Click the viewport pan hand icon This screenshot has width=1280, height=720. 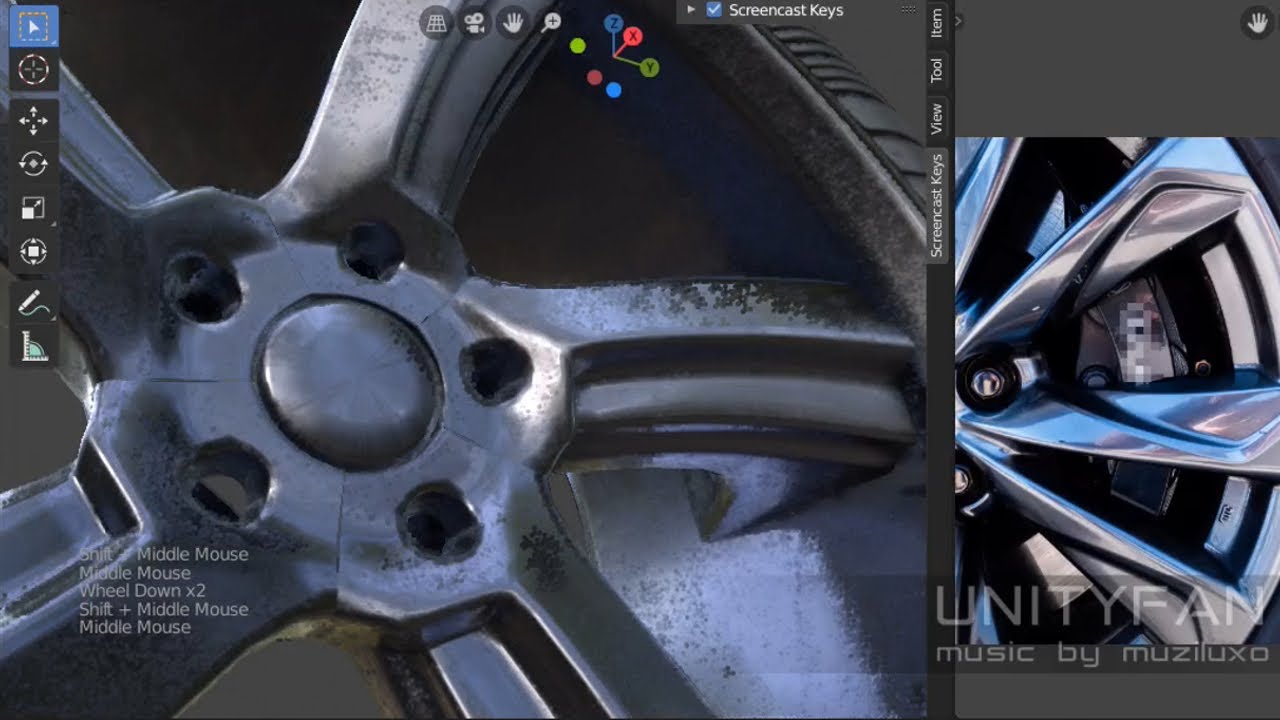513,23
